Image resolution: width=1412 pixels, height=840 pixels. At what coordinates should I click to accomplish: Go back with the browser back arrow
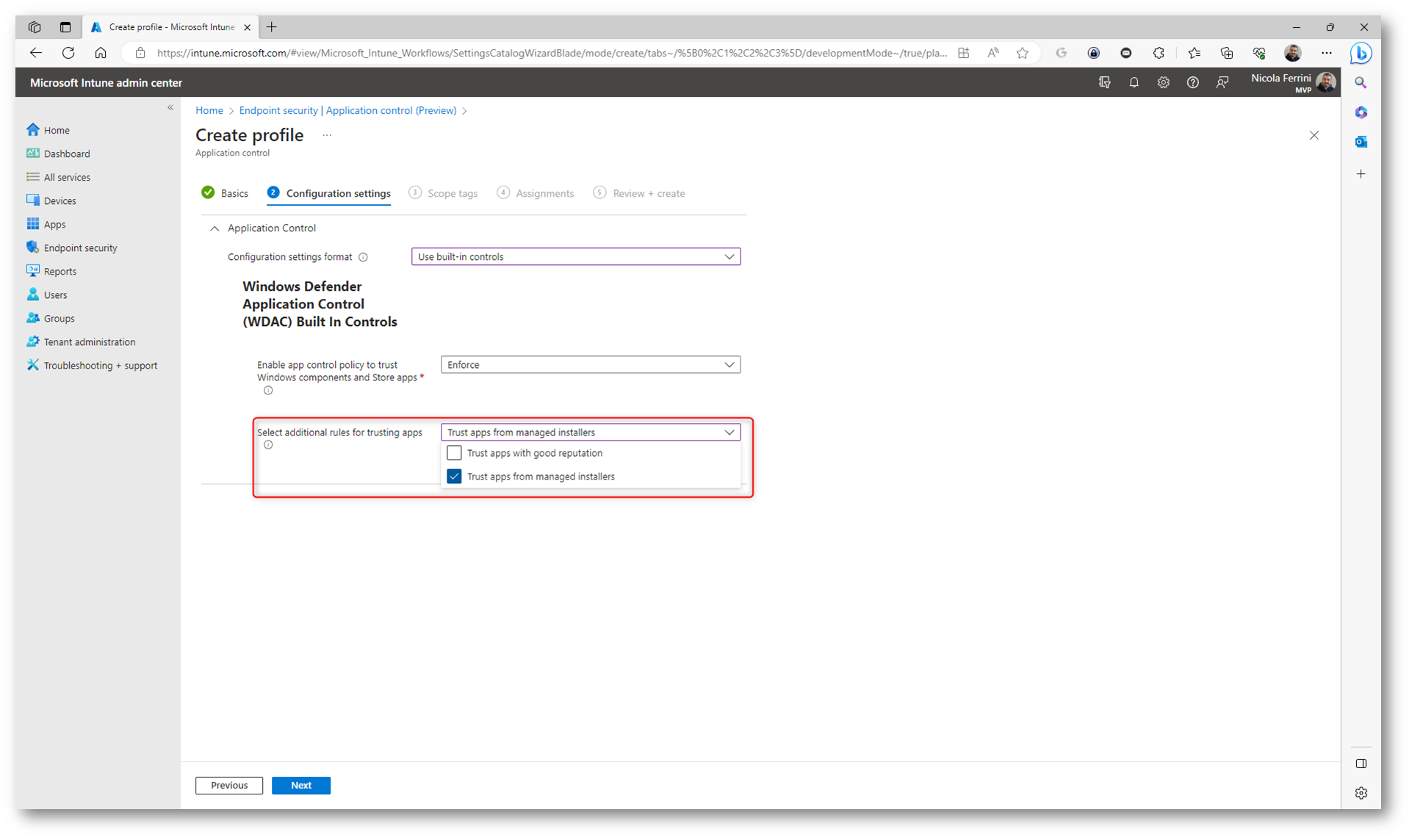click(x=36, y=53)
